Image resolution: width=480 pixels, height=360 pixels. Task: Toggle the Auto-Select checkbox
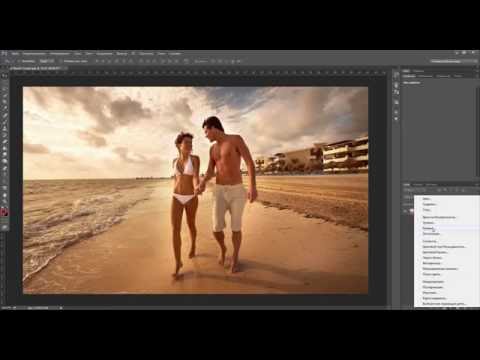point(19,61)
